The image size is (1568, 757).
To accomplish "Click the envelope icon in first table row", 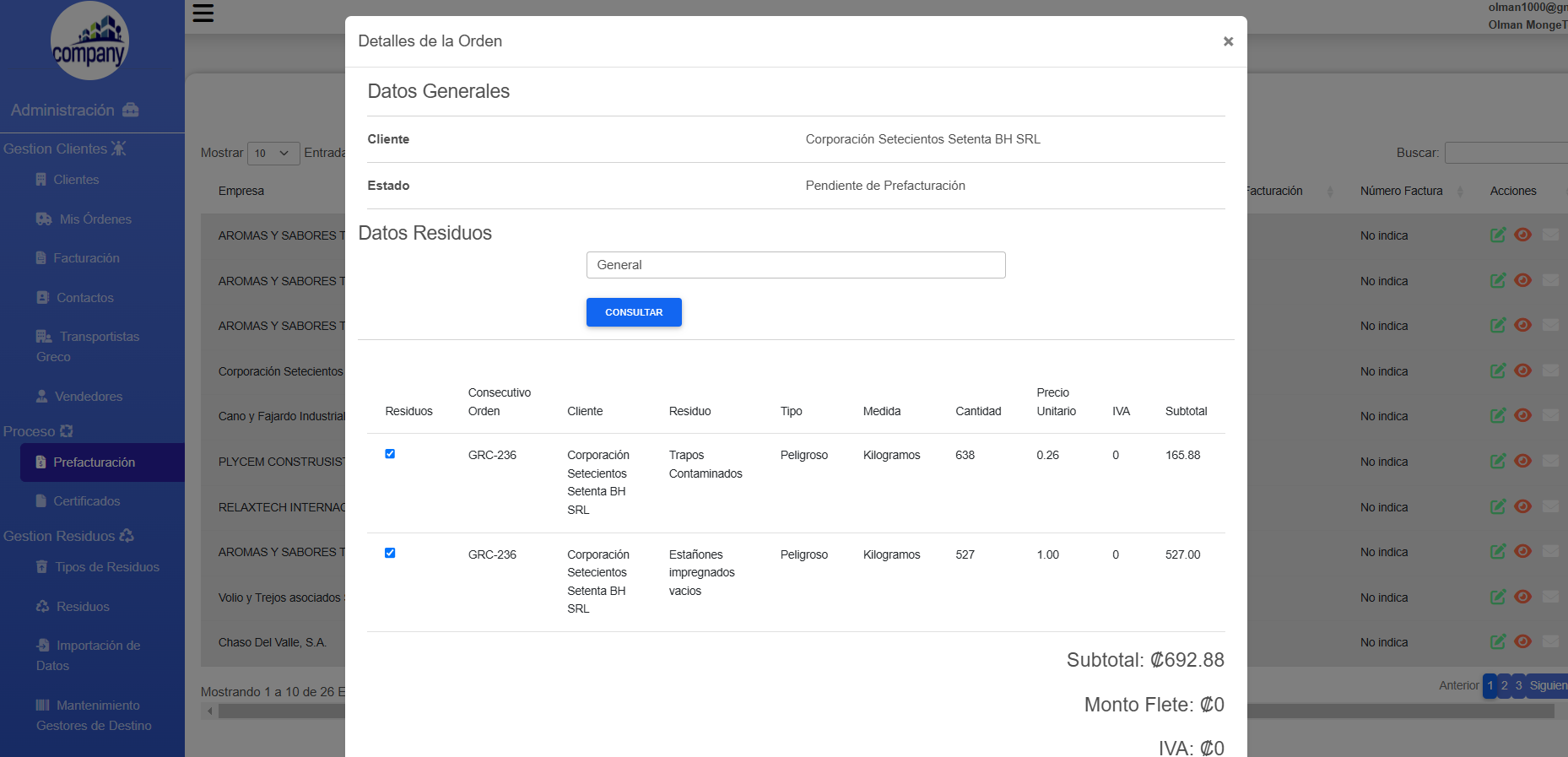I will [1550, 235].
